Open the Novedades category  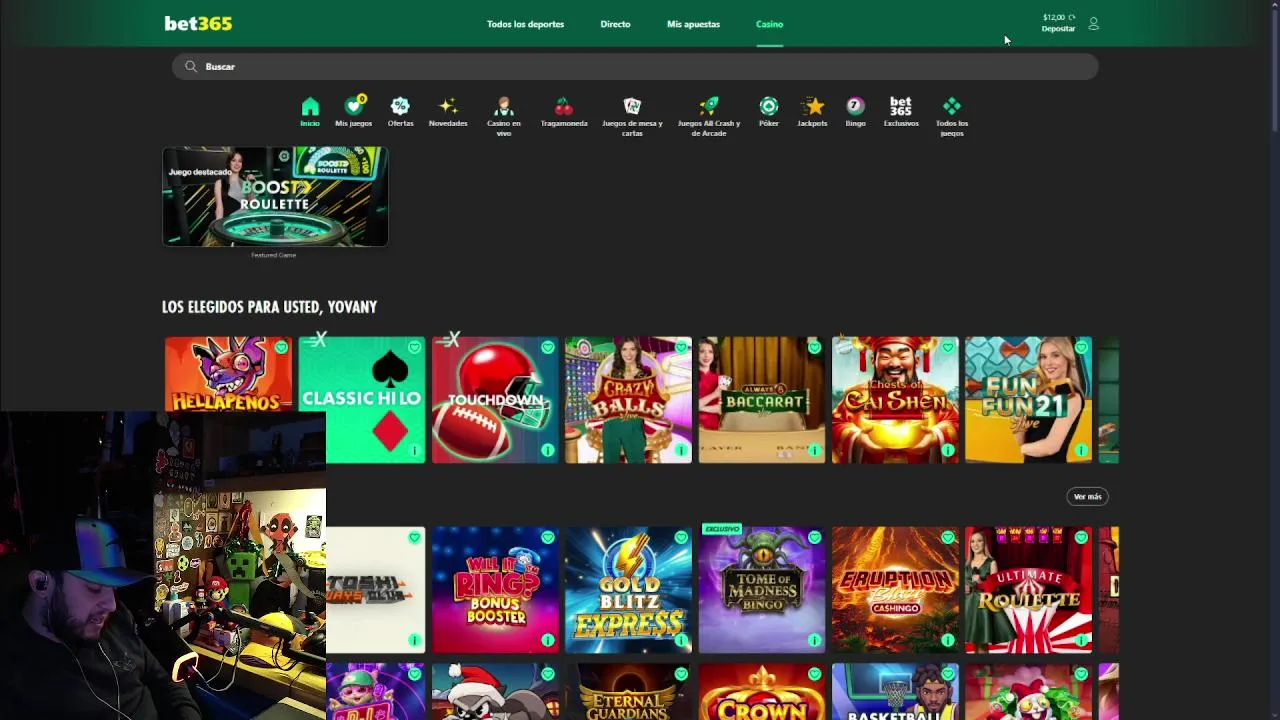coord(448,112)
